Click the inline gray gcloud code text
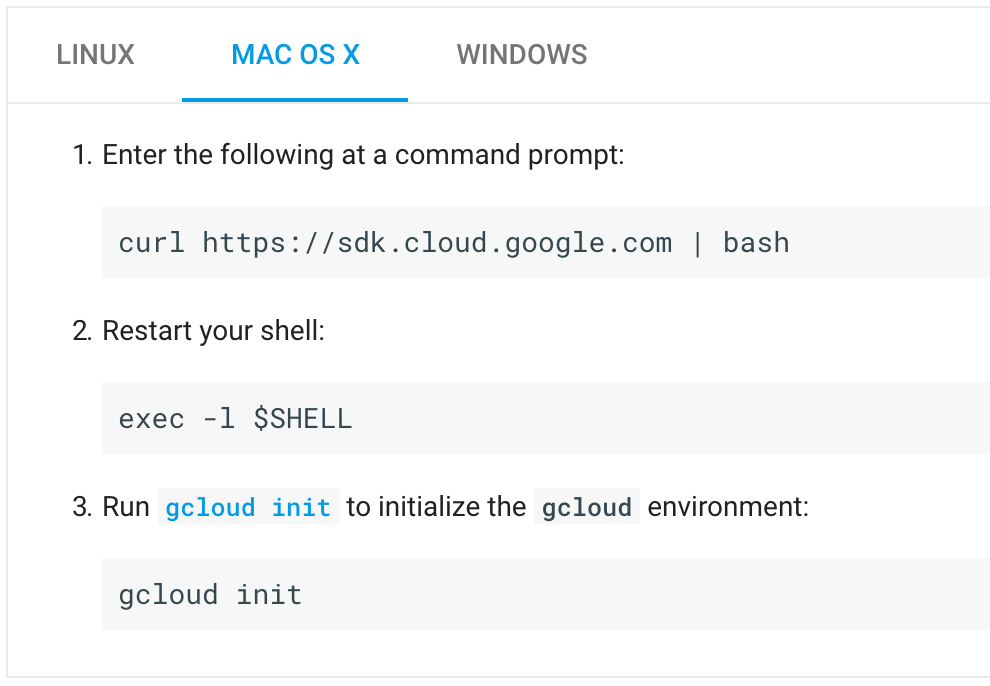The width and height of the screenshot is (990, 686). (x=587, y=507)
